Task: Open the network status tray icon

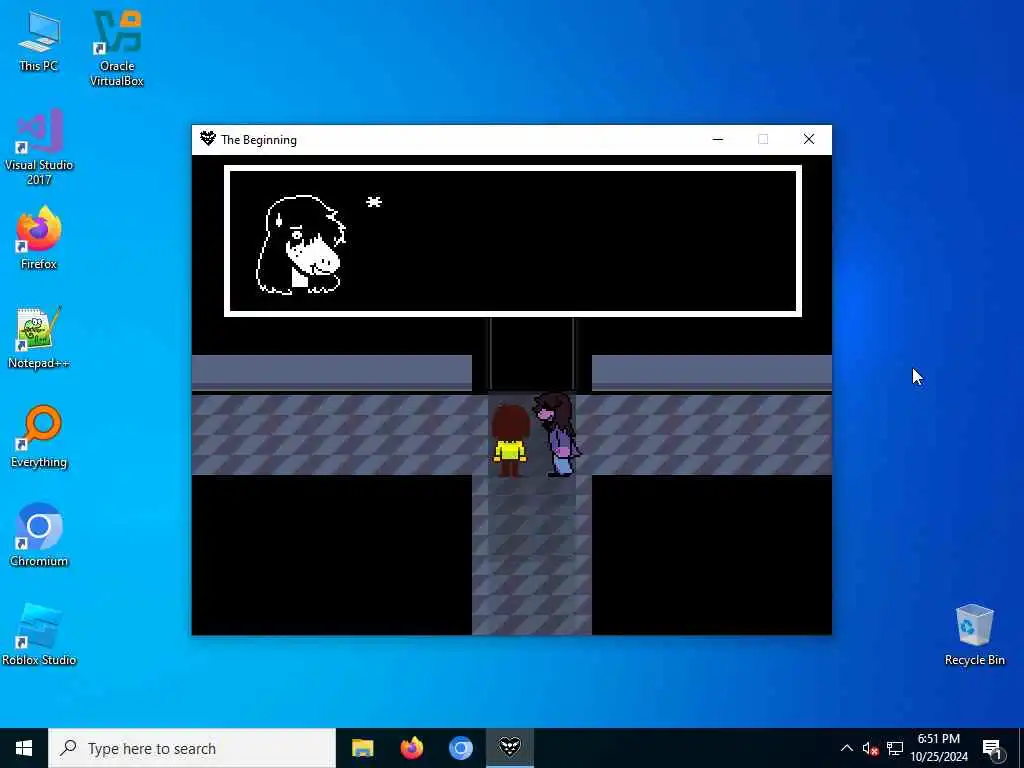Action: (x=895, y=748)
